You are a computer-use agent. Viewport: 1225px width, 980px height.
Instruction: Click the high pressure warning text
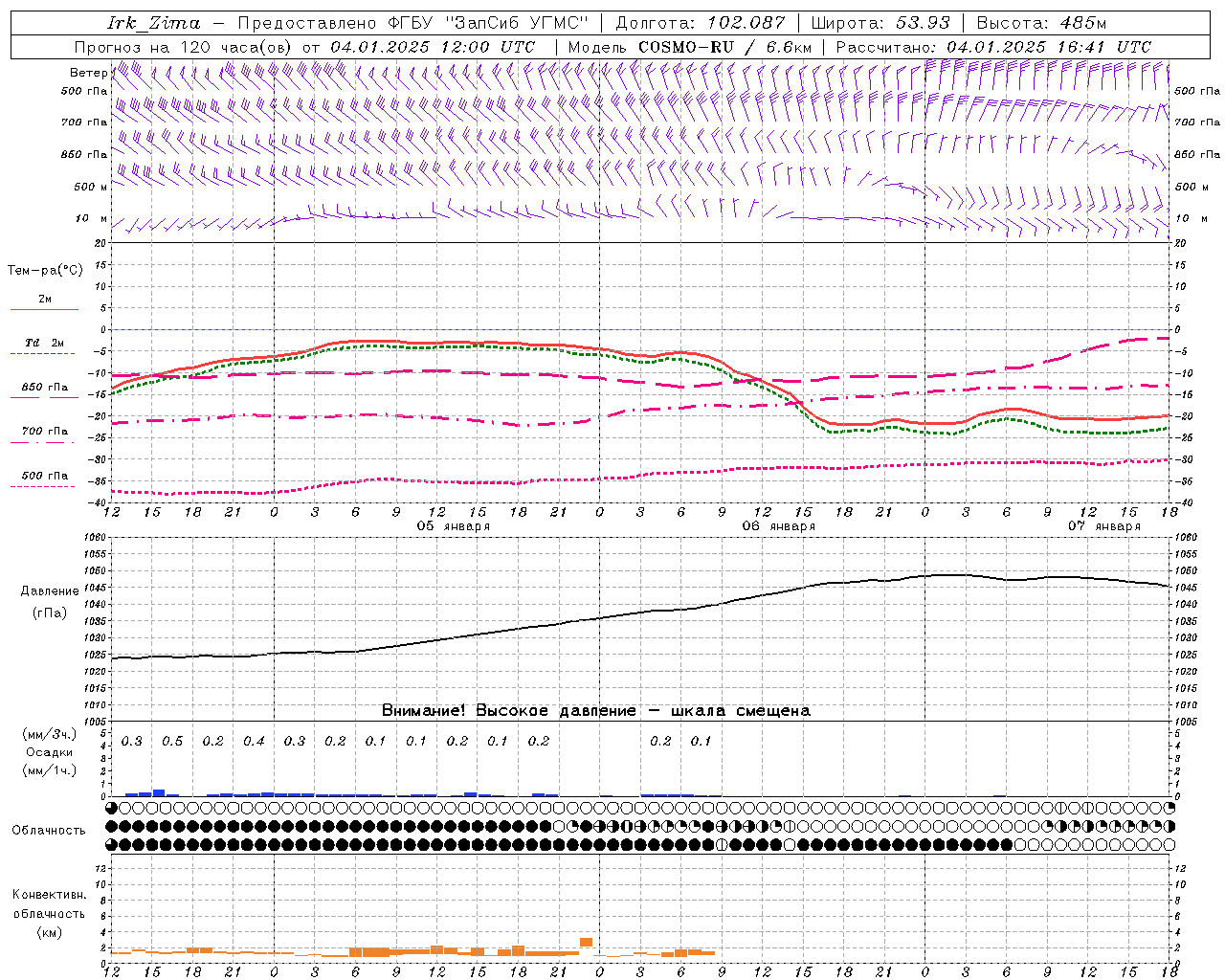(595, 711)
